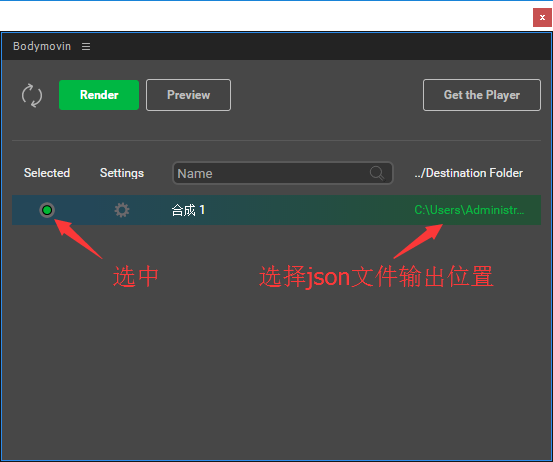Click Get the Player button
The image size is (553, 462).
[481, 95]
